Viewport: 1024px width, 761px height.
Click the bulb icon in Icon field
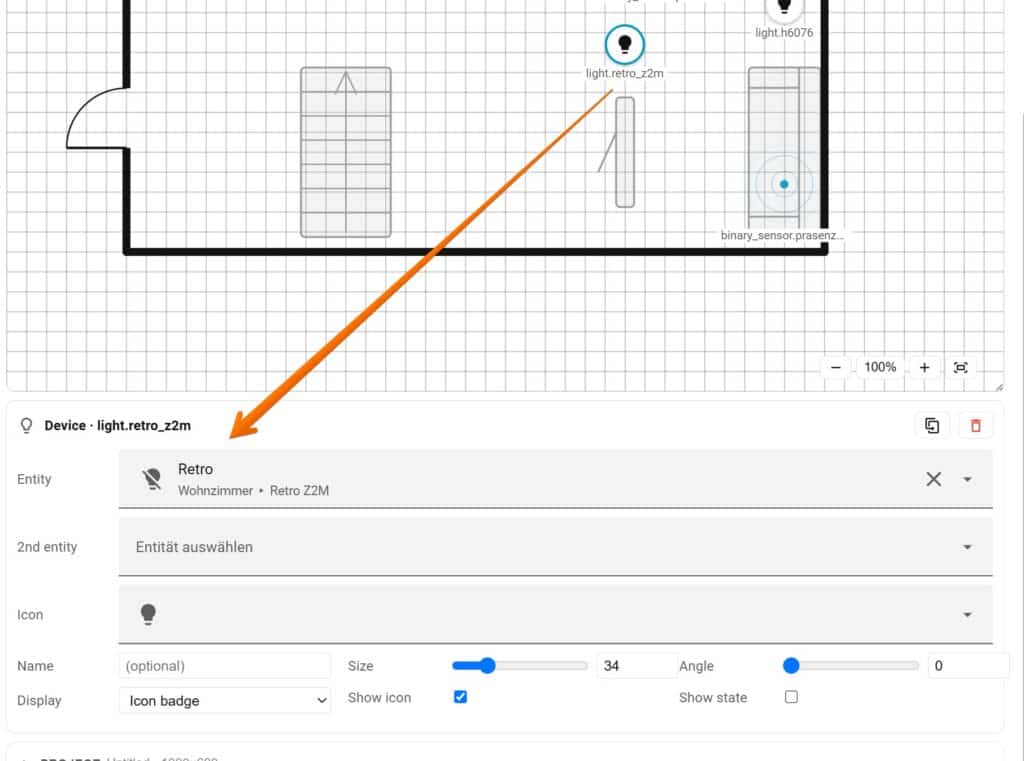148,614
